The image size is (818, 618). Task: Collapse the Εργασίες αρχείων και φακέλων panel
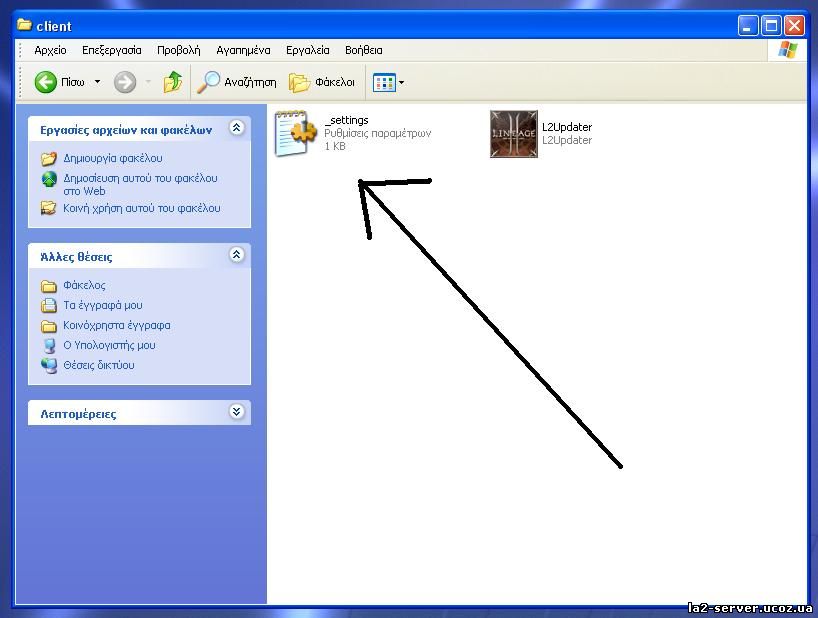click(236, 128)
